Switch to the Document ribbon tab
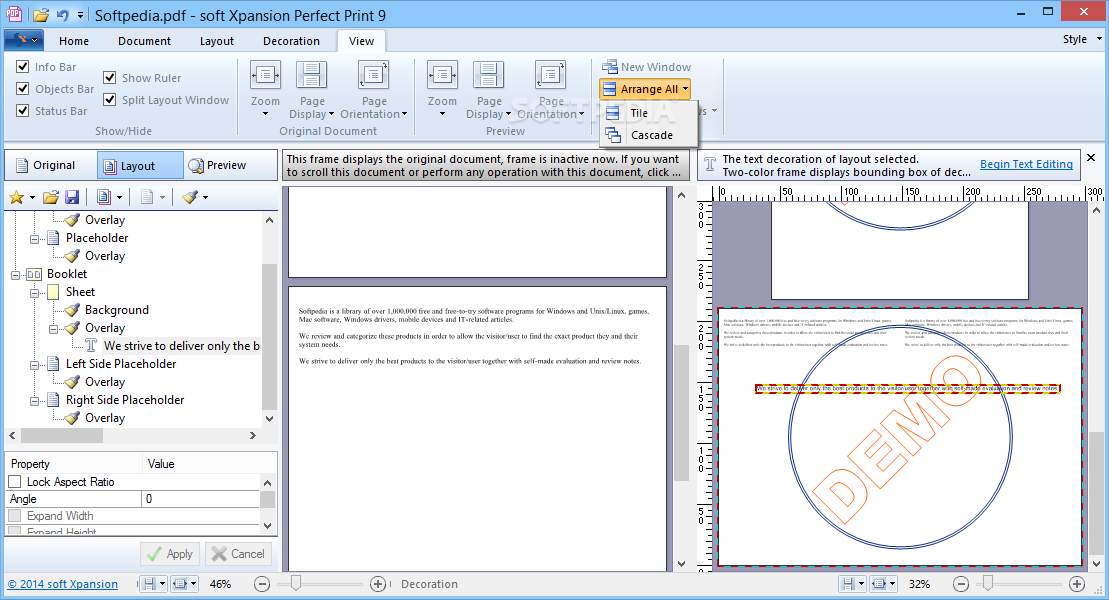Viewport: 1109px width, 600px height. tap(144, 41)
